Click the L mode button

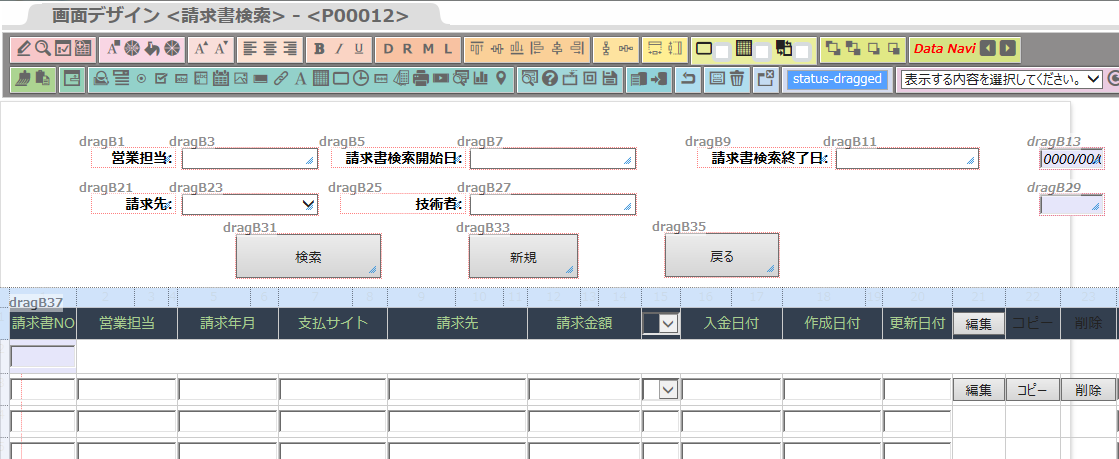pyautogui.click(x=448, y=49)
